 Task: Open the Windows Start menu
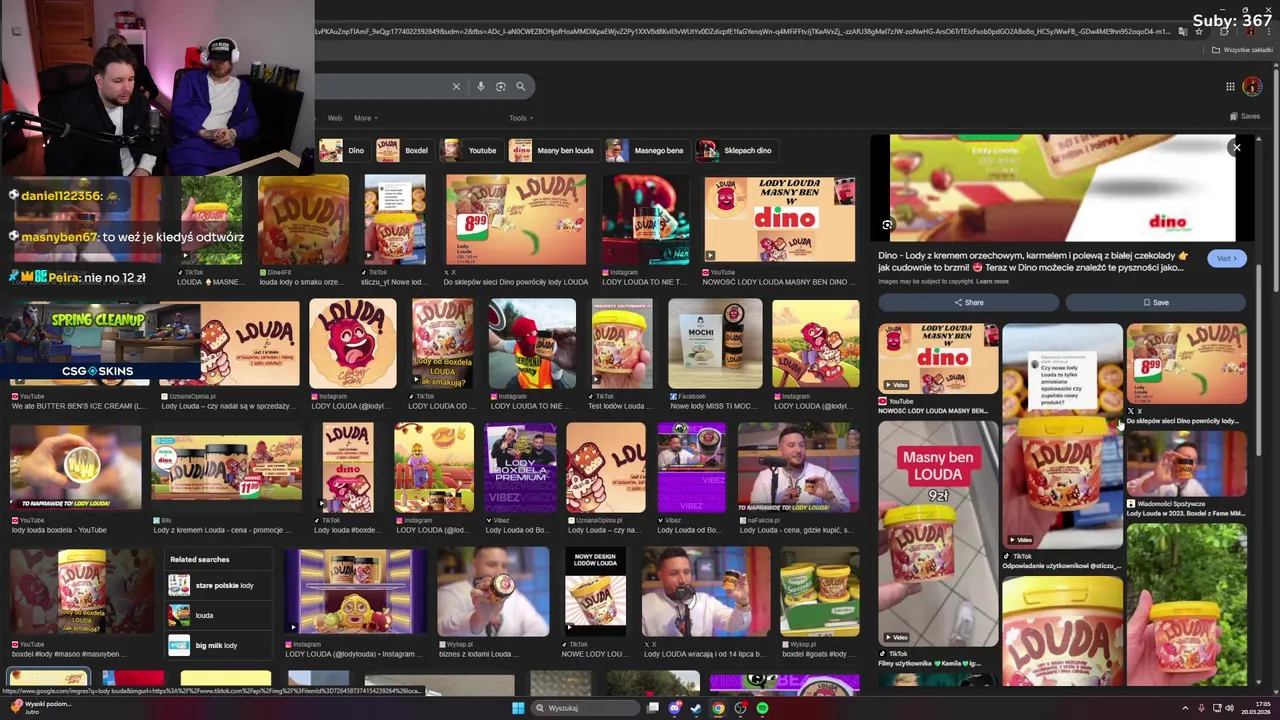[x=518, y=708]
